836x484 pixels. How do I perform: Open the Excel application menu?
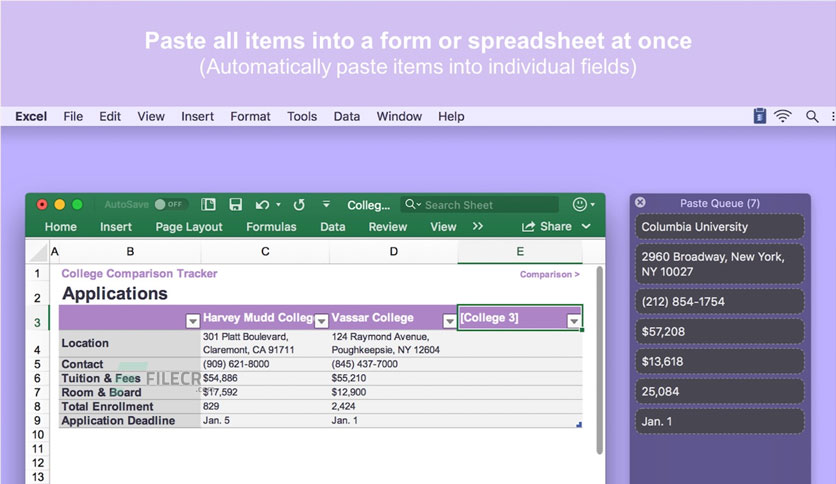31,116
